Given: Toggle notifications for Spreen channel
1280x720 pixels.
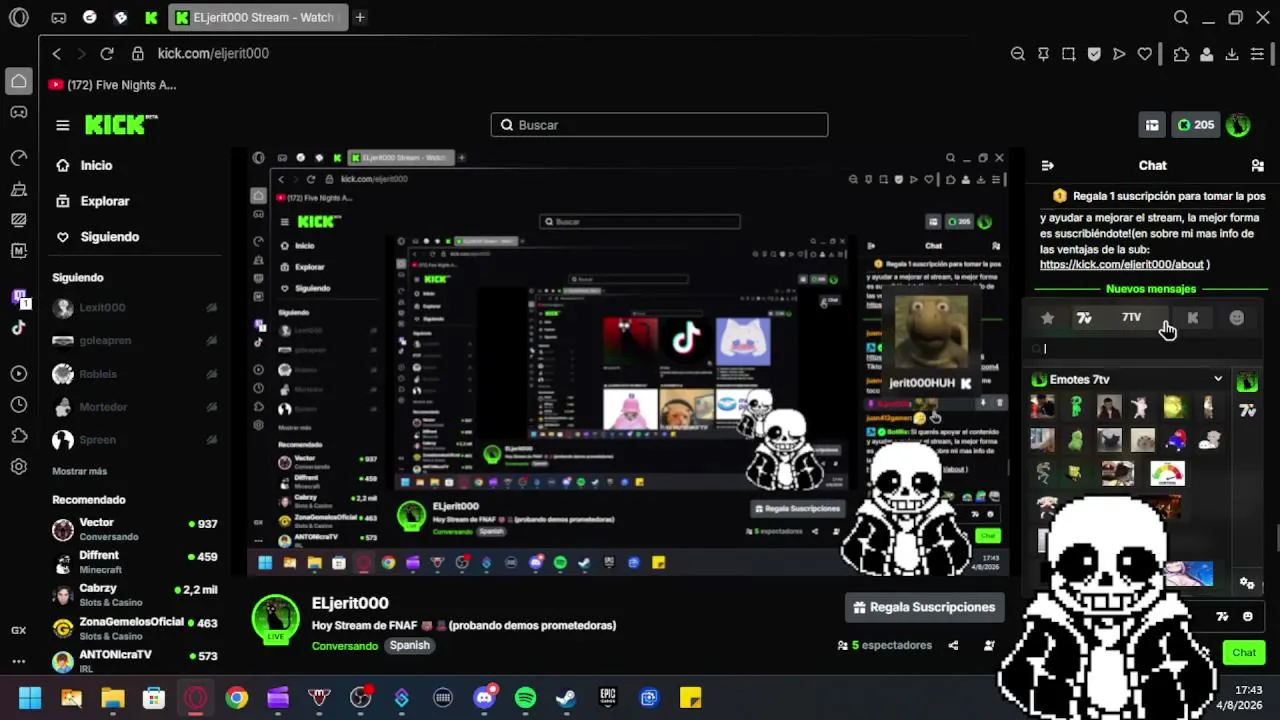Looking at the screenshot, I should click(211, 440).
